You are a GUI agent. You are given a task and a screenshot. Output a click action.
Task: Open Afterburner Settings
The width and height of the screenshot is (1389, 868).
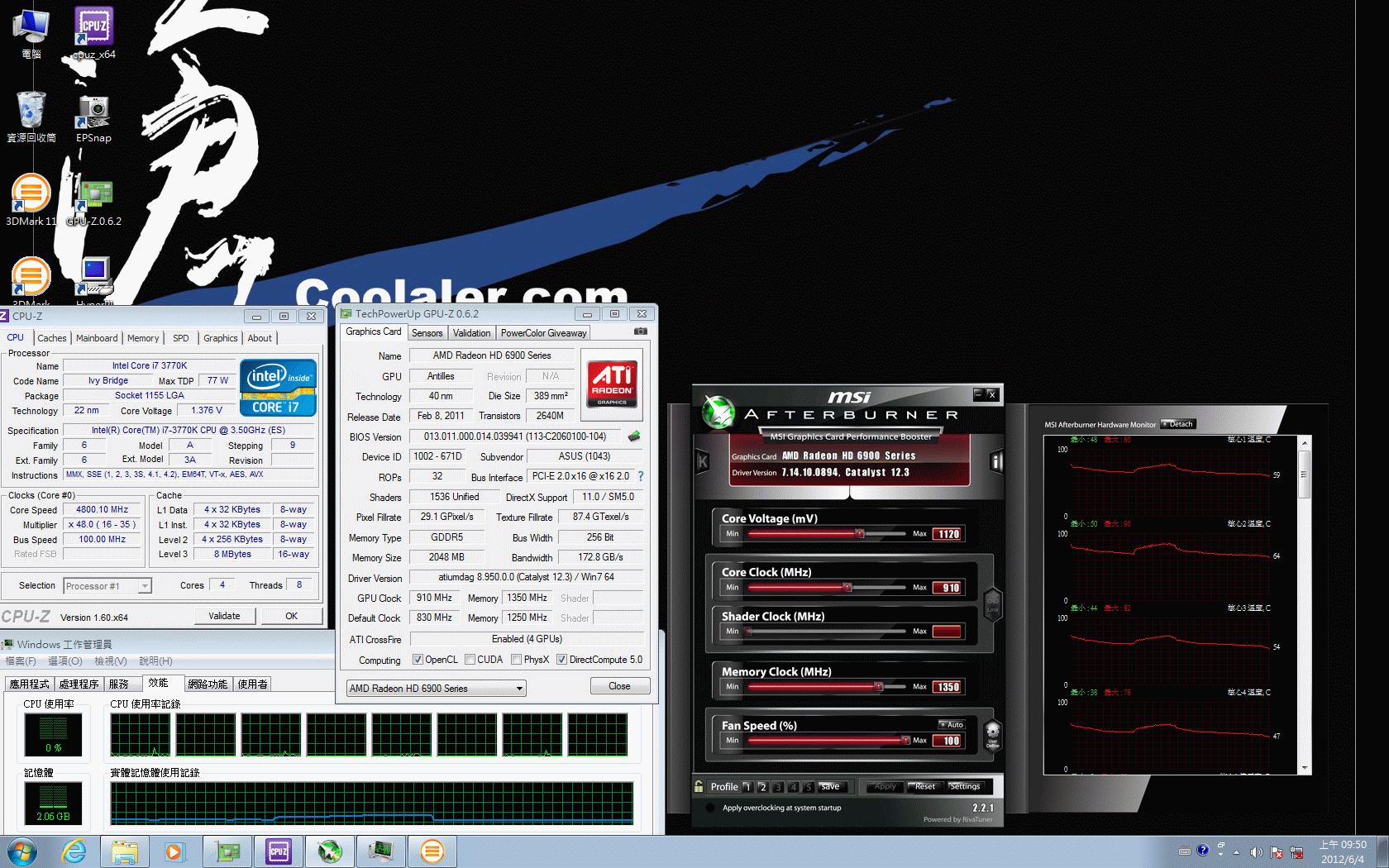point(965,787)
